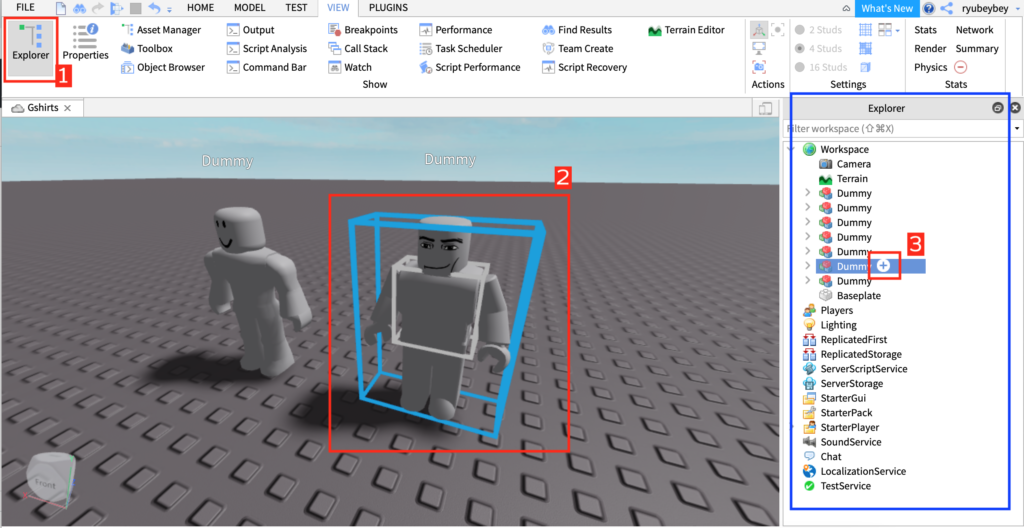The height and width of the screenshot is (528, 1024).
Task: Toggle device emulator icon above viewport
Action: tap(766, 108)
